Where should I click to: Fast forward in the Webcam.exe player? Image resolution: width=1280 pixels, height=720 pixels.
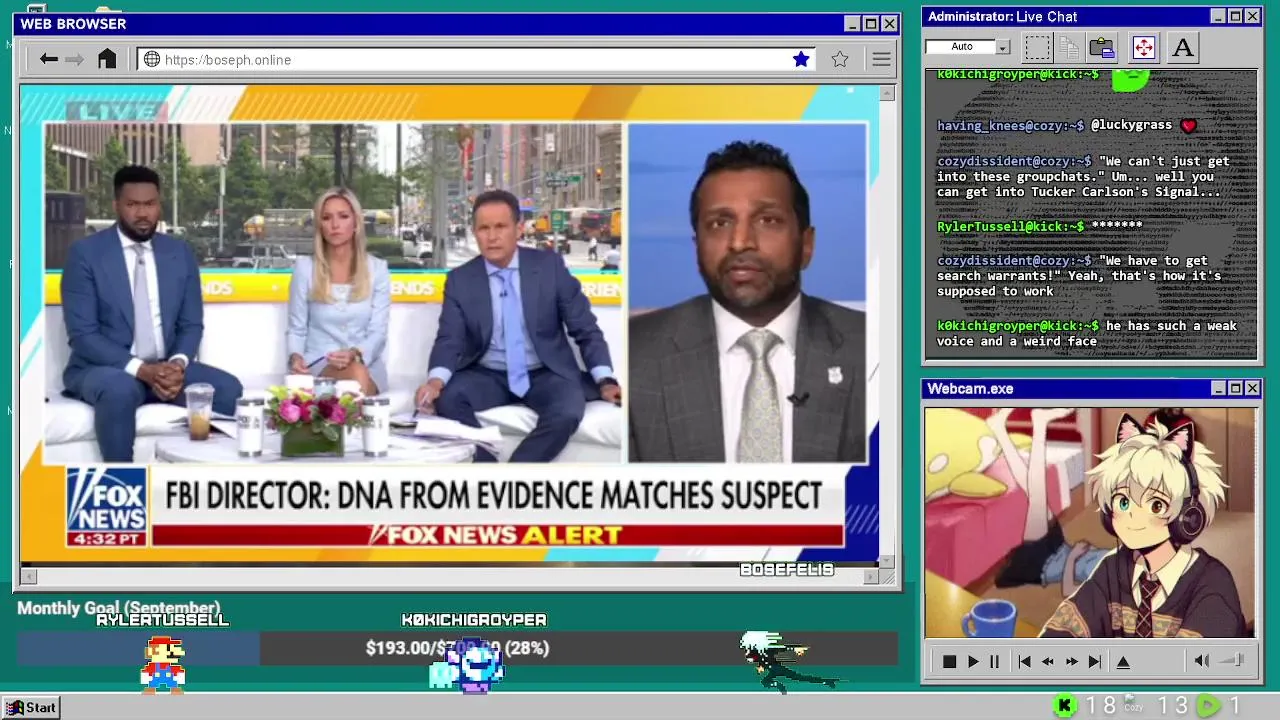point(1072,662)
